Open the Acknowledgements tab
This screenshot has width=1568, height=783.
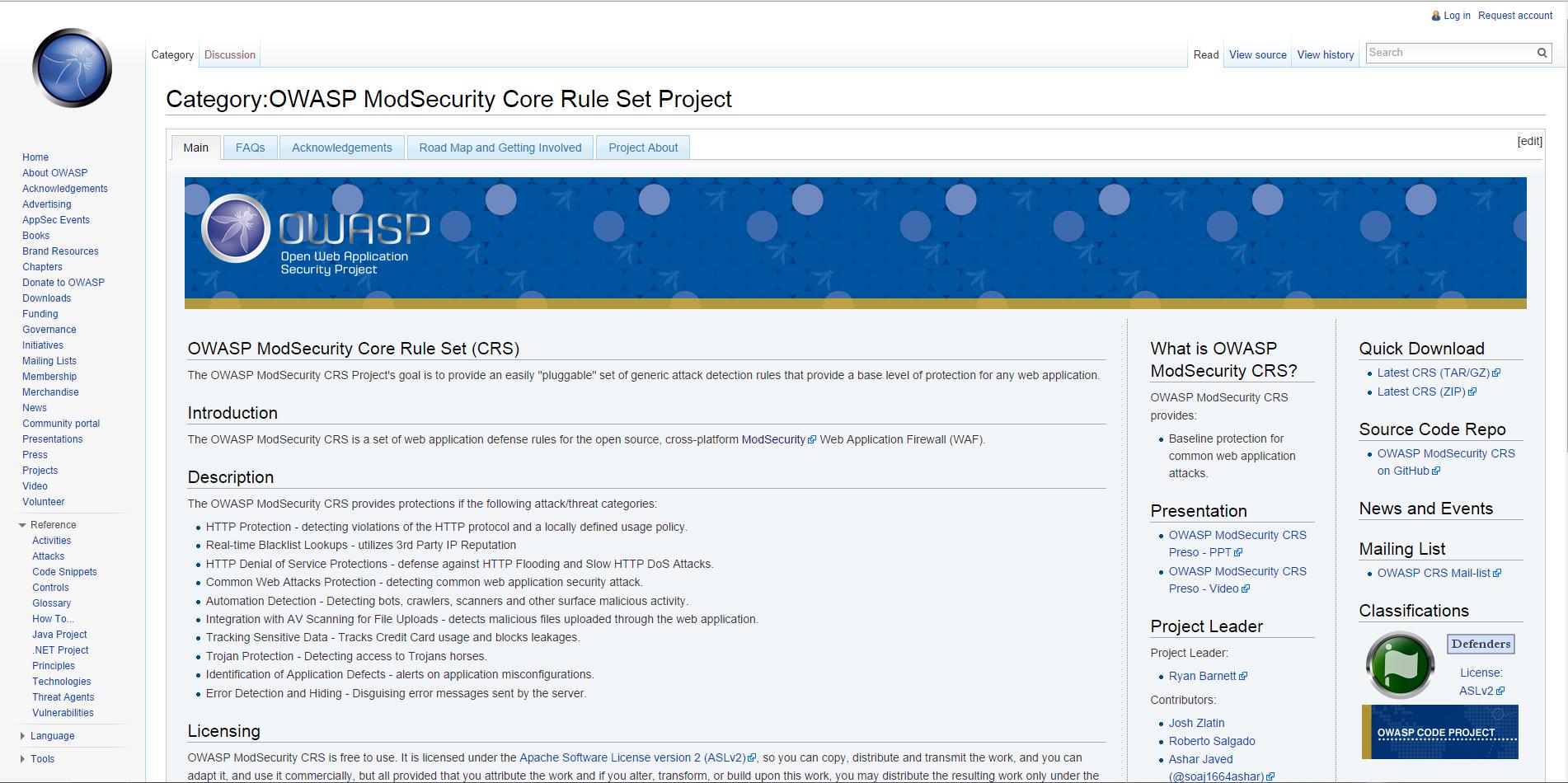point(342,148)
